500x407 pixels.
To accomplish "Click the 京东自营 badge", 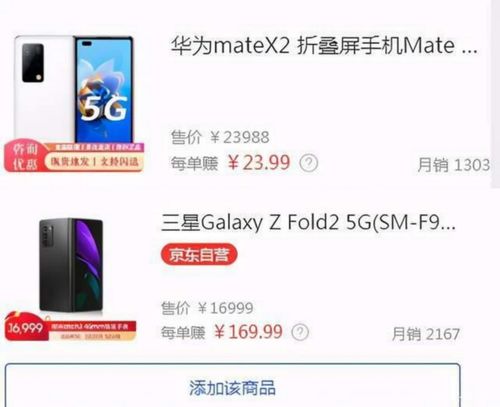I will [x=199, y=255].
